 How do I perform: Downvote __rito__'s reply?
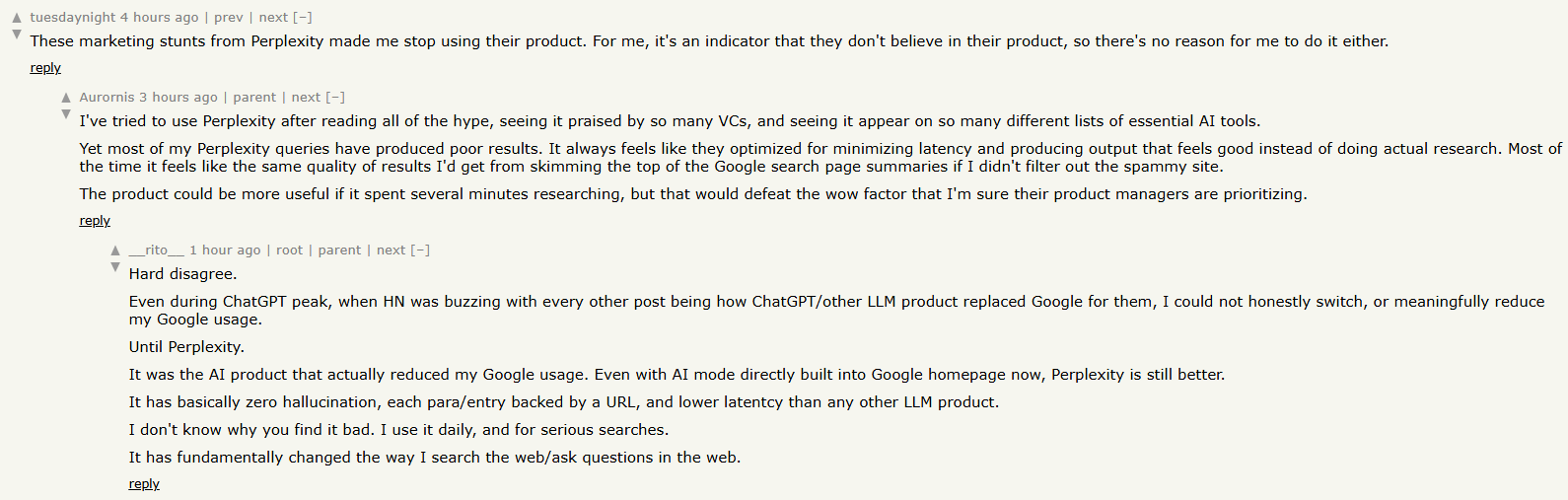(114, 267)
